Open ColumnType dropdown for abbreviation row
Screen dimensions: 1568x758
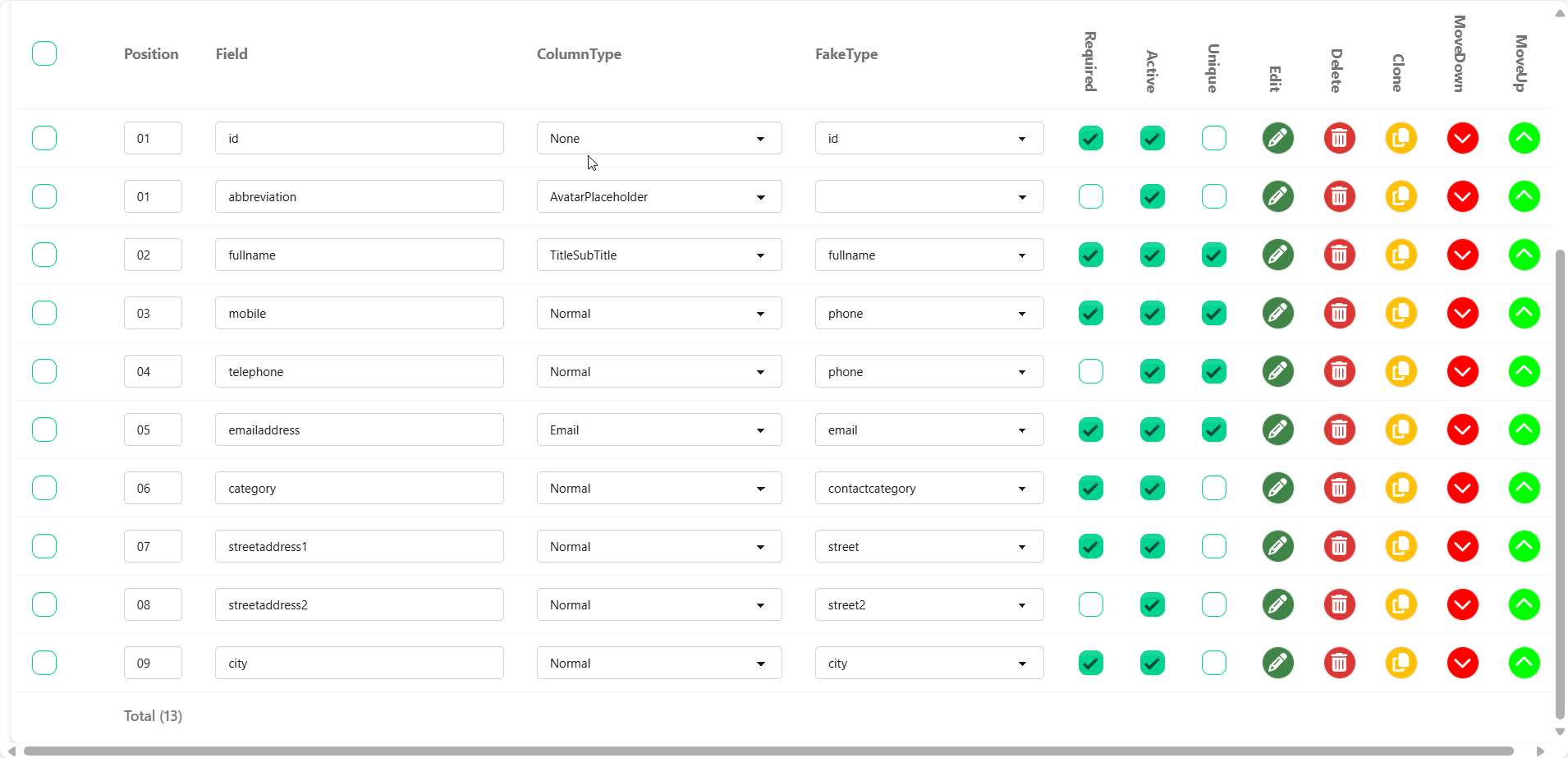click(658, 196)
